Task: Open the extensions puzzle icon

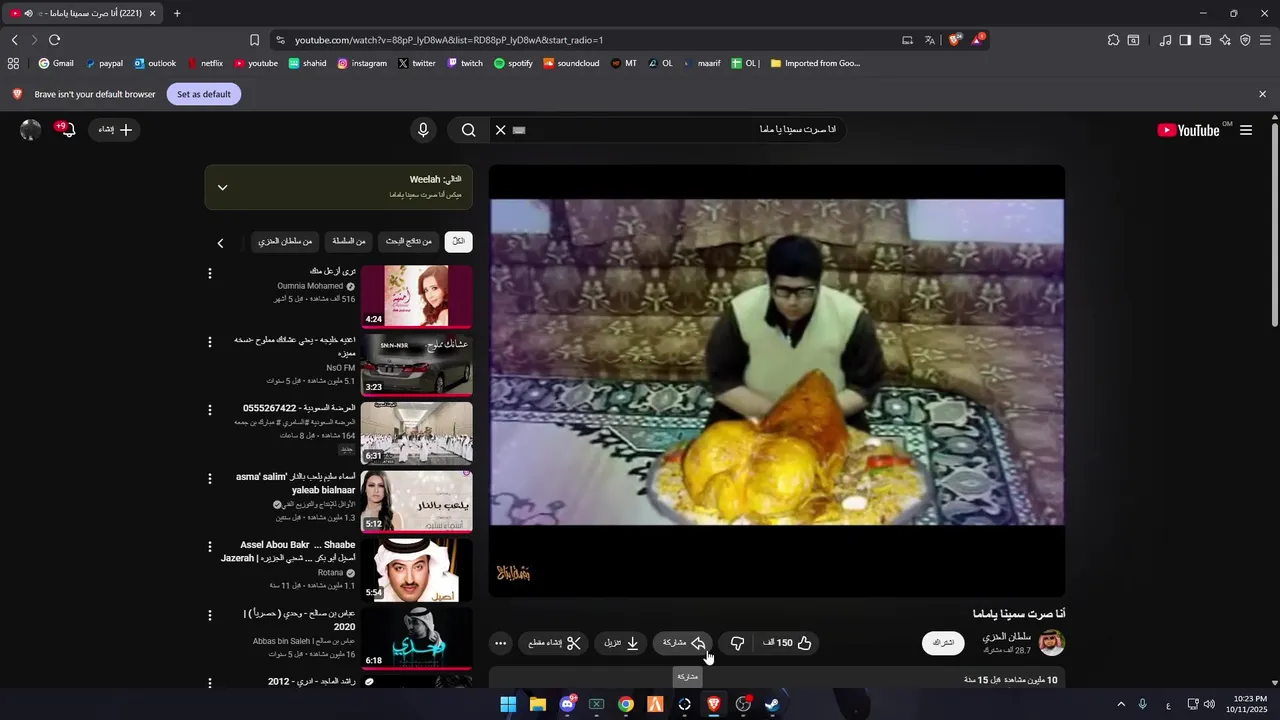Action: [1113, 40]
